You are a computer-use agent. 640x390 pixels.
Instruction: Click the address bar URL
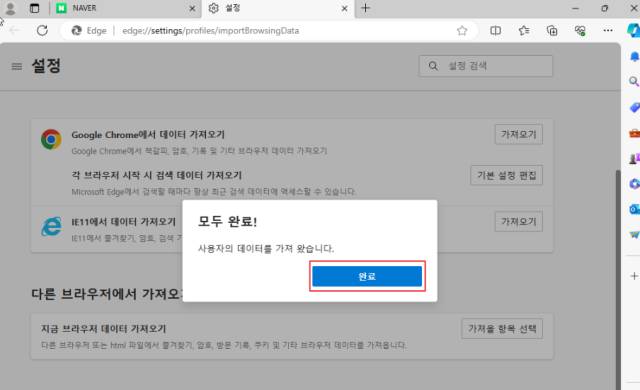[x=211, y=31]
